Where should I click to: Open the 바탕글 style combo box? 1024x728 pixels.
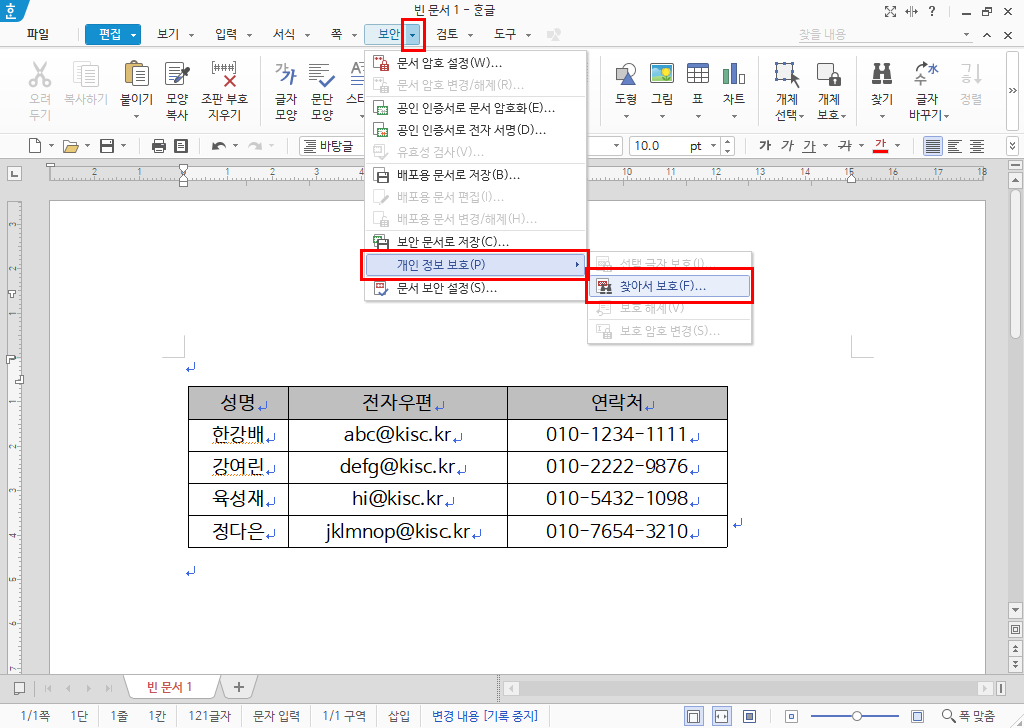click(332, 146)
